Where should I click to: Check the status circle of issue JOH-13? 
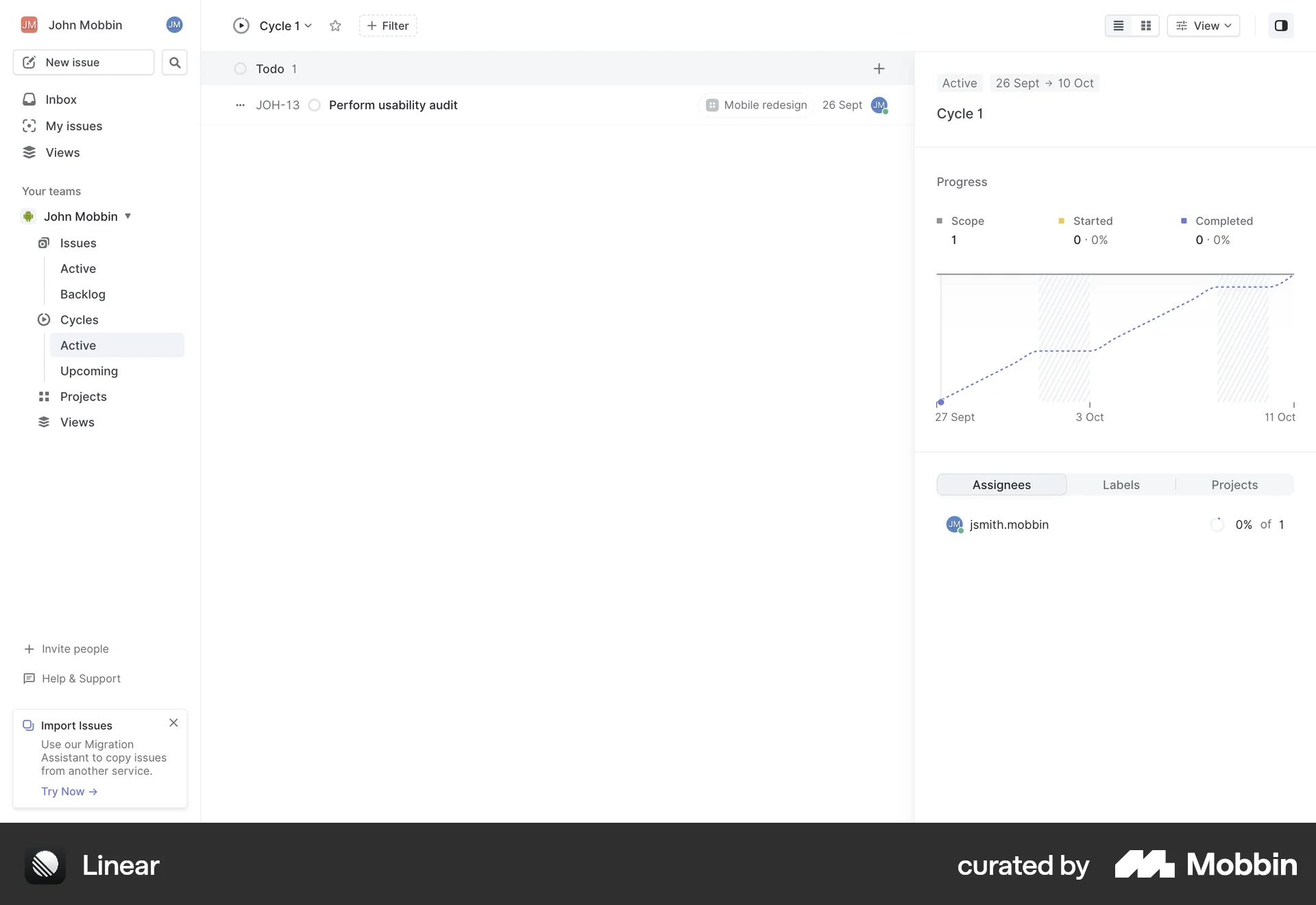click(315, 105)
